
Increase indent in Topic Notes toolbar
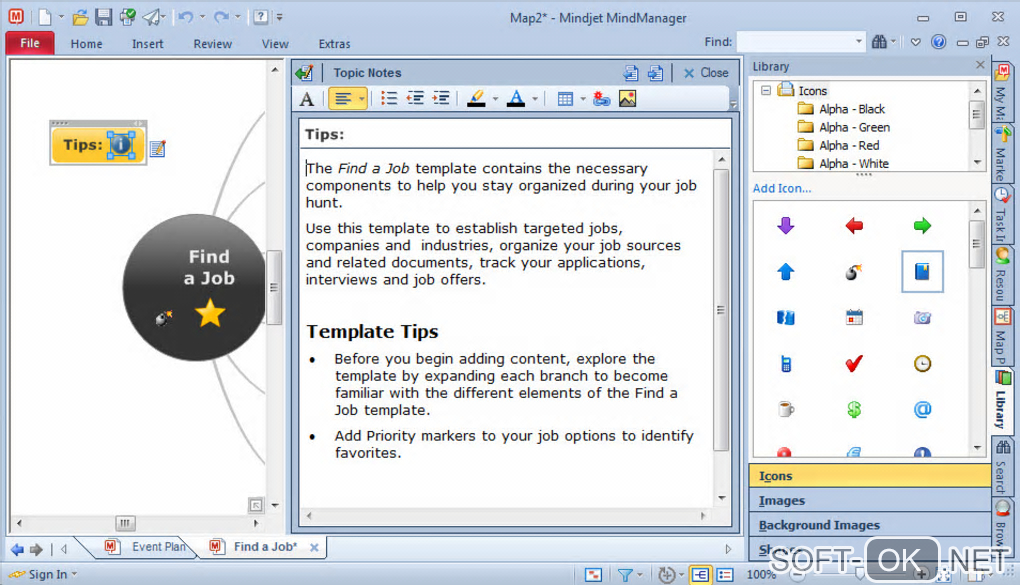pyautogui.click(x=441, y=99)
